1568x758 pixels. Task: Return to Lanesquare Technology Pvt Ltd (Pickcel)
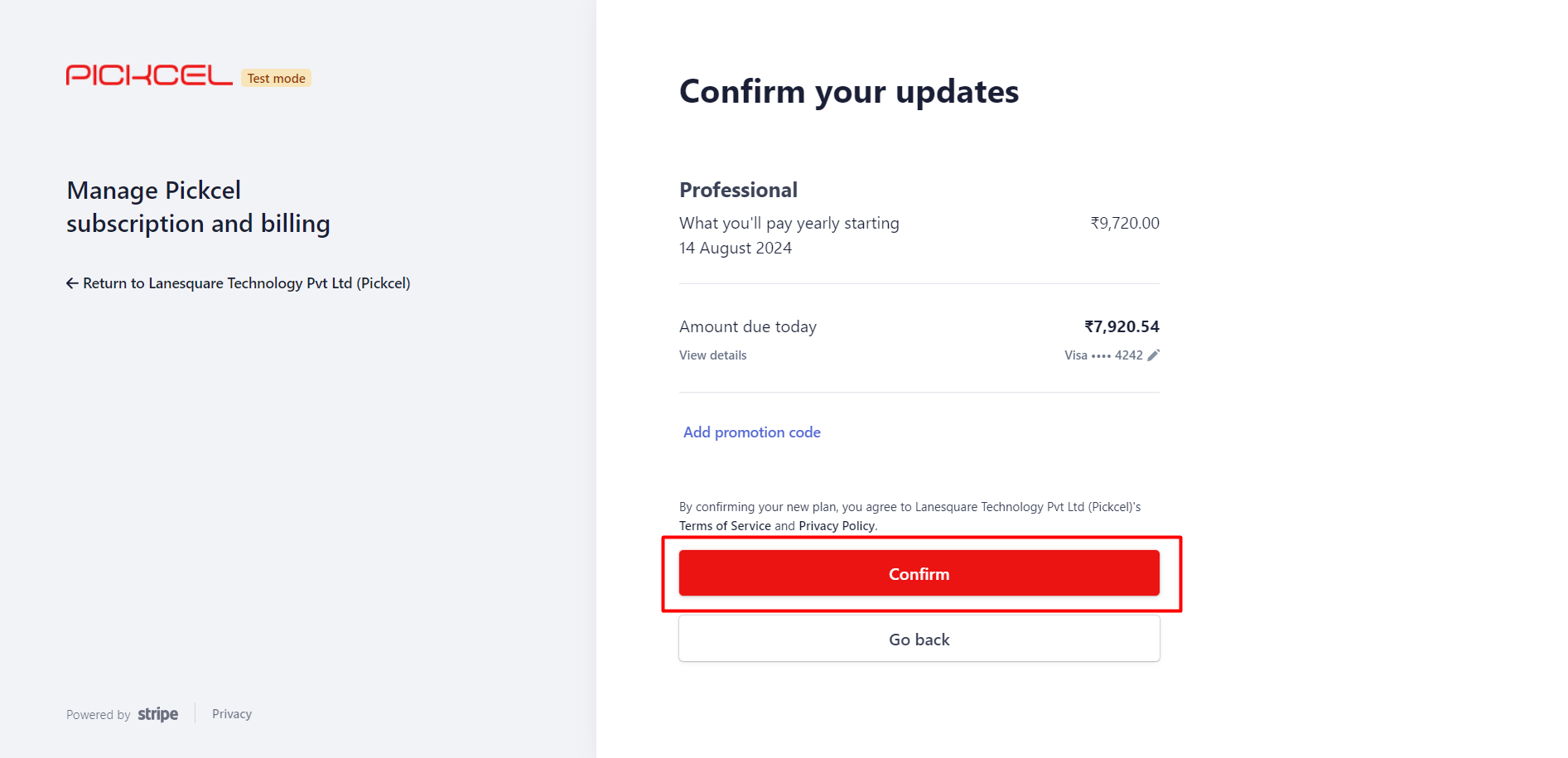point(239,283)
